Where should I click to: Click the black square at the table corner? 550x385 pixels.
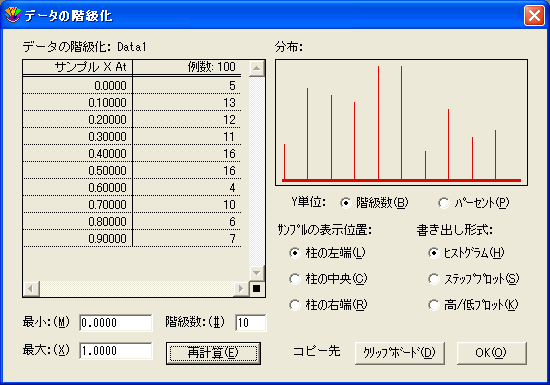257,289
